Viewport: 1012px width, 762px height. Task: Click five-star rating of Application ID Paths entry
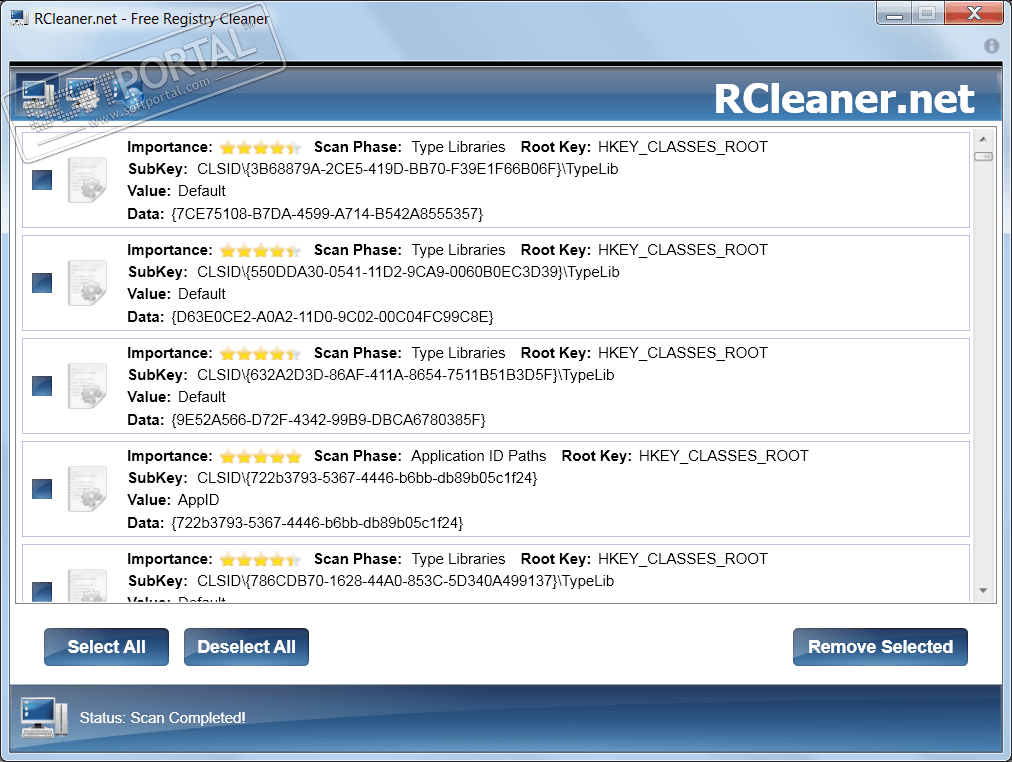(260, 457)
